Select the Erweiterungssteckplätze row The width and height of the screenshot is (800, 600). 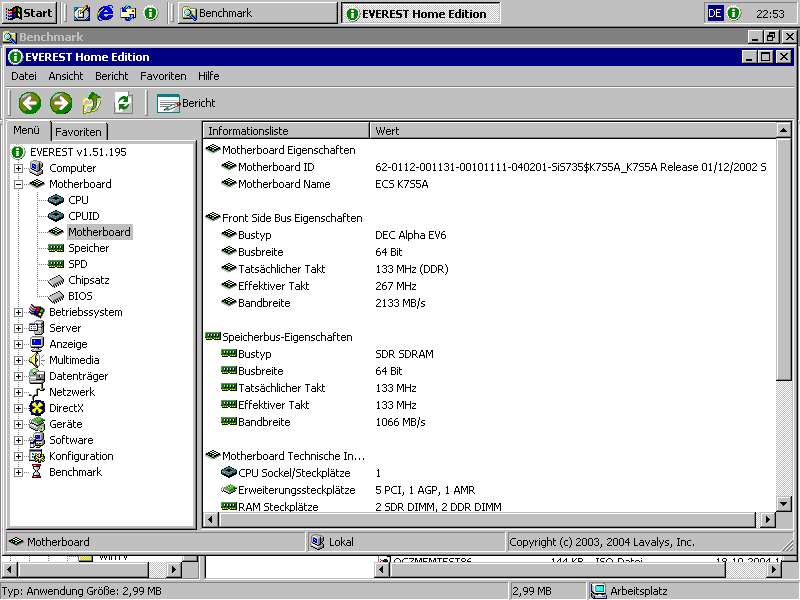pos(489,490)
